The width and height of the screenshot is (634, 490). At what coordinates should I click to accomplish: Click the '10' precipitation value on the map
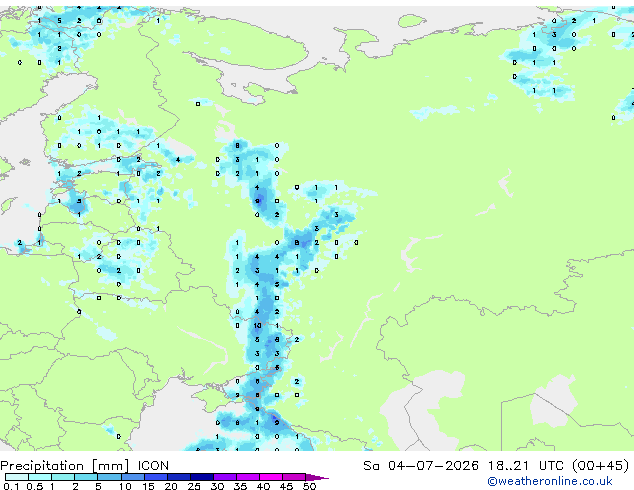tap(257, 325)
